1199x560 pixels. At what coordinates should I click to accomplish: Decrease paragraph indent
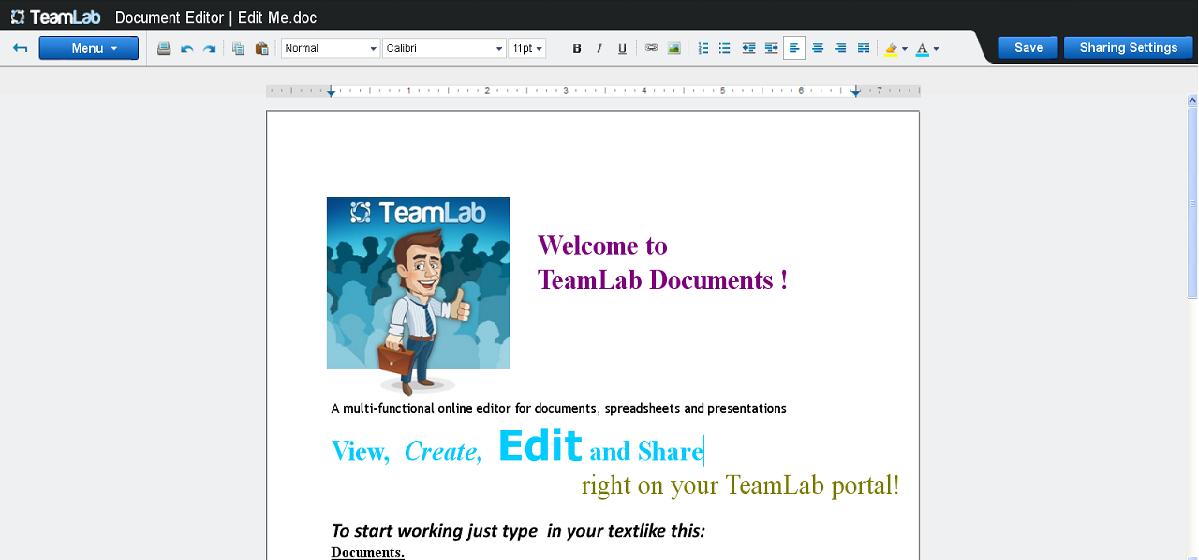click(749, 48)
